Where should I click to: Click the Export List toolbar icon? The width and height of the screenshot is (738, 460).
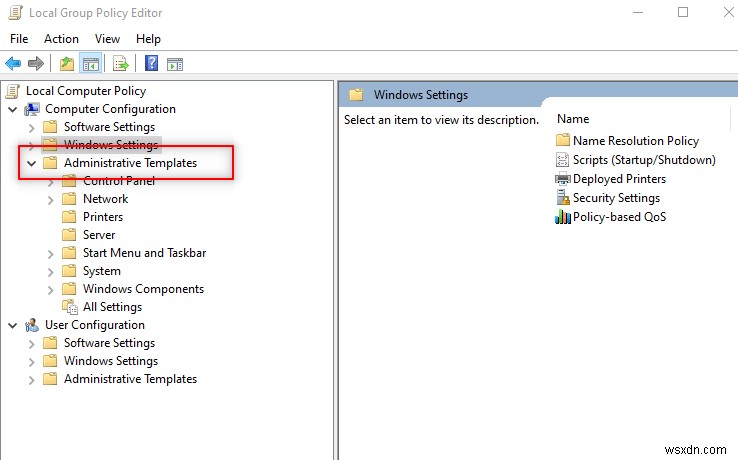[x=121, y=64]
